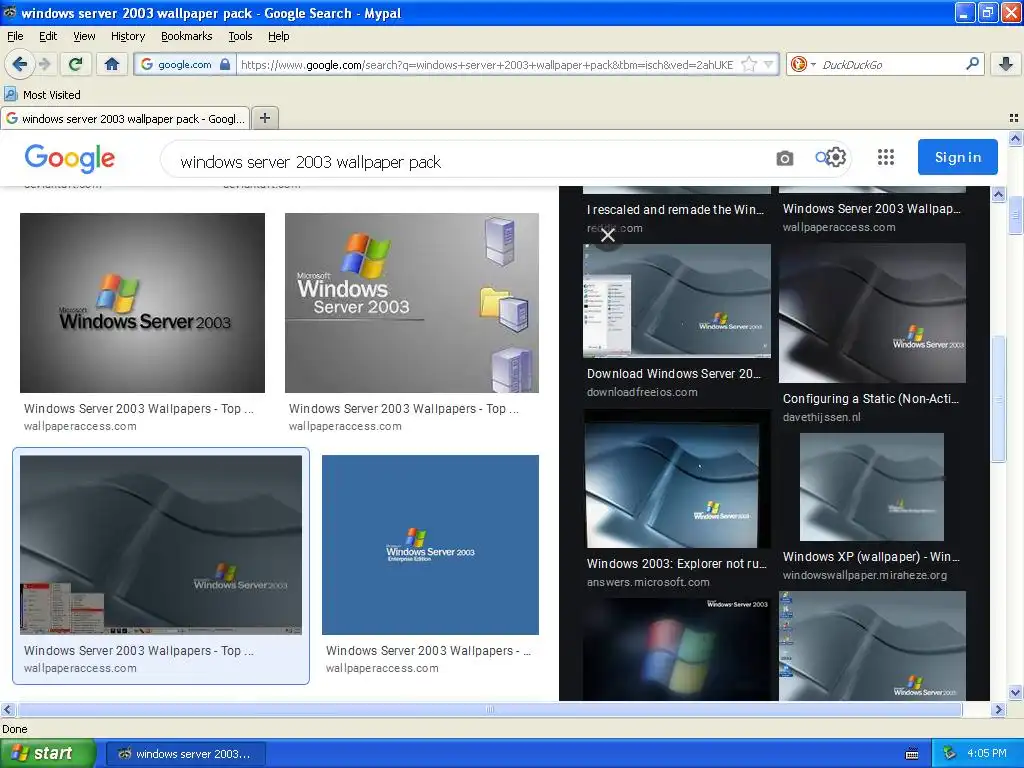Click the page vertical scrollbar down arrow
This screenshot has height=768, width=1024.
click(1015, 693)
